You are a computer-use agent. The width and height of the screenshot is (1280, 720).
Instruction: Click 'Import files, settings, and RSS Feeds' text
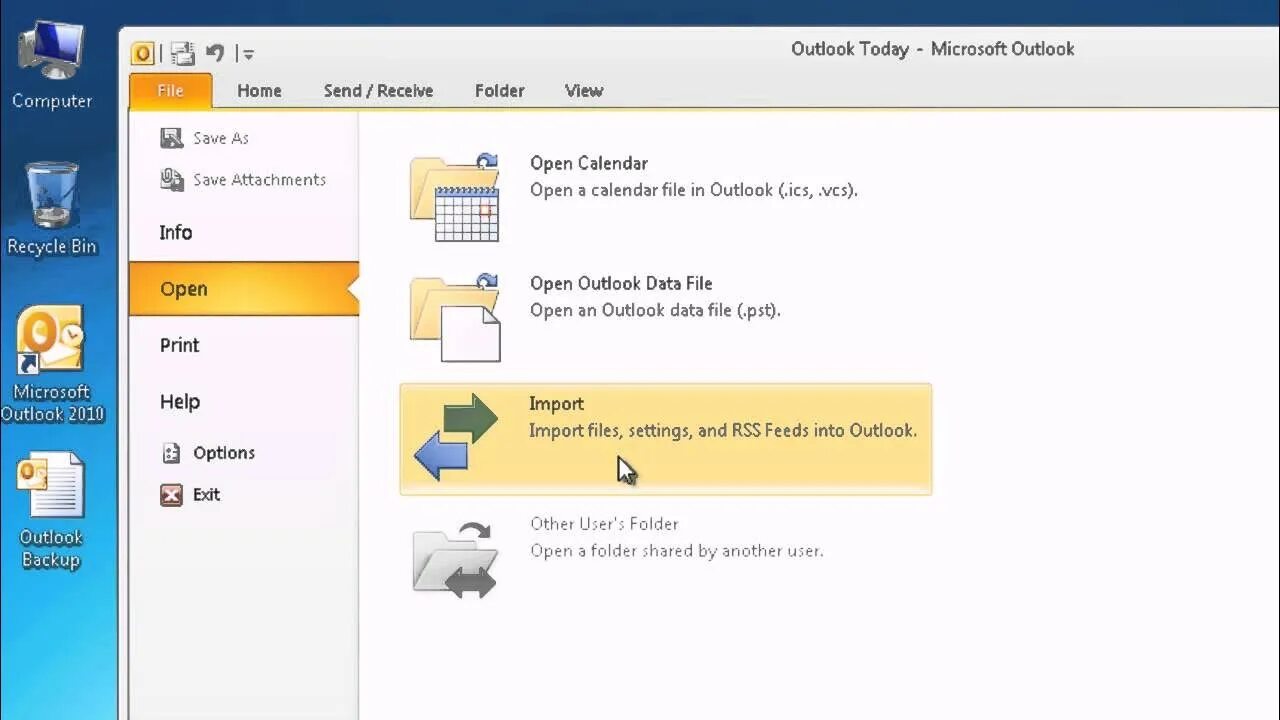pyautogui.click(x=723, y=430)
